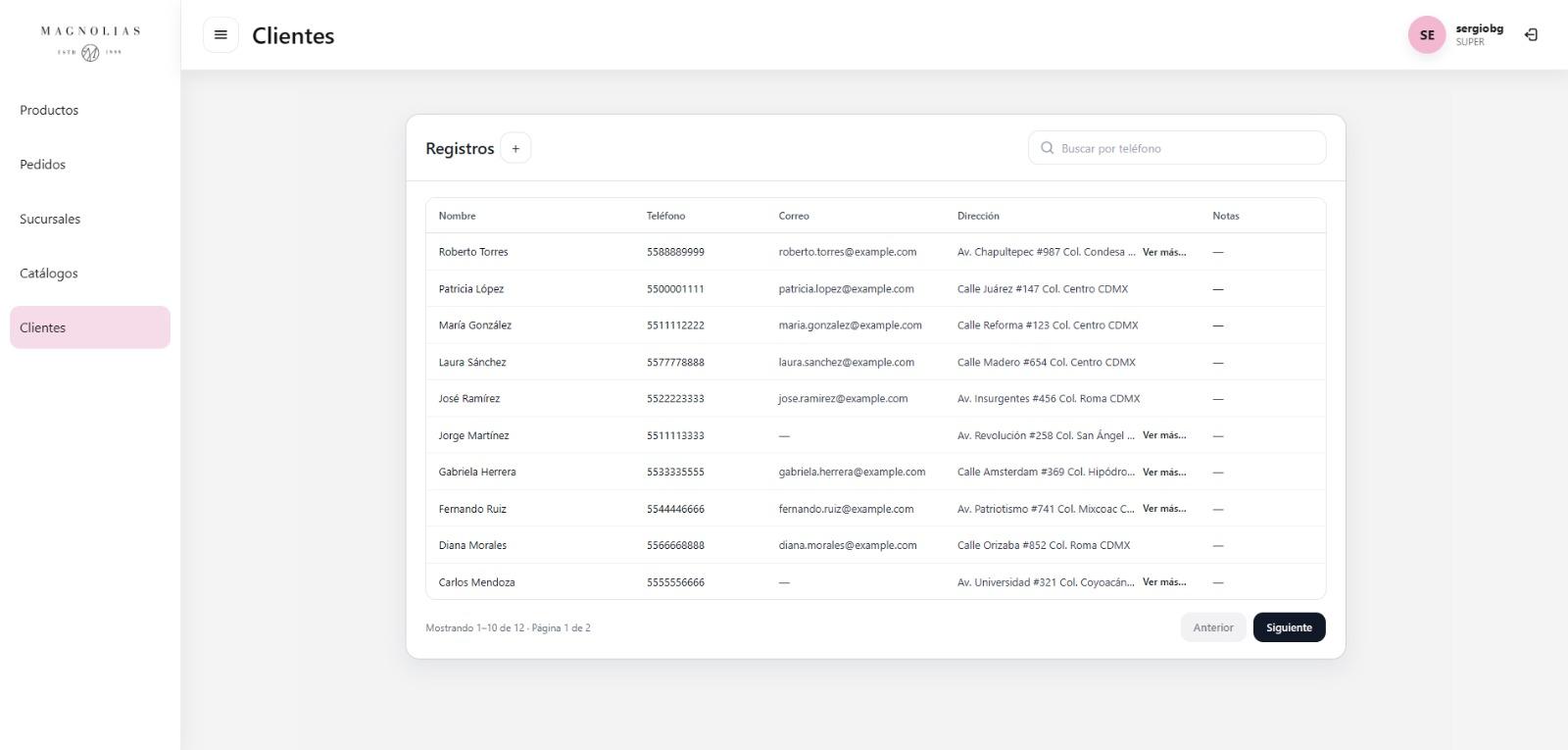This screenshot has width=1568, height=750.
Task: Click Laura Sánchez name cell
Action: [472, 363]
